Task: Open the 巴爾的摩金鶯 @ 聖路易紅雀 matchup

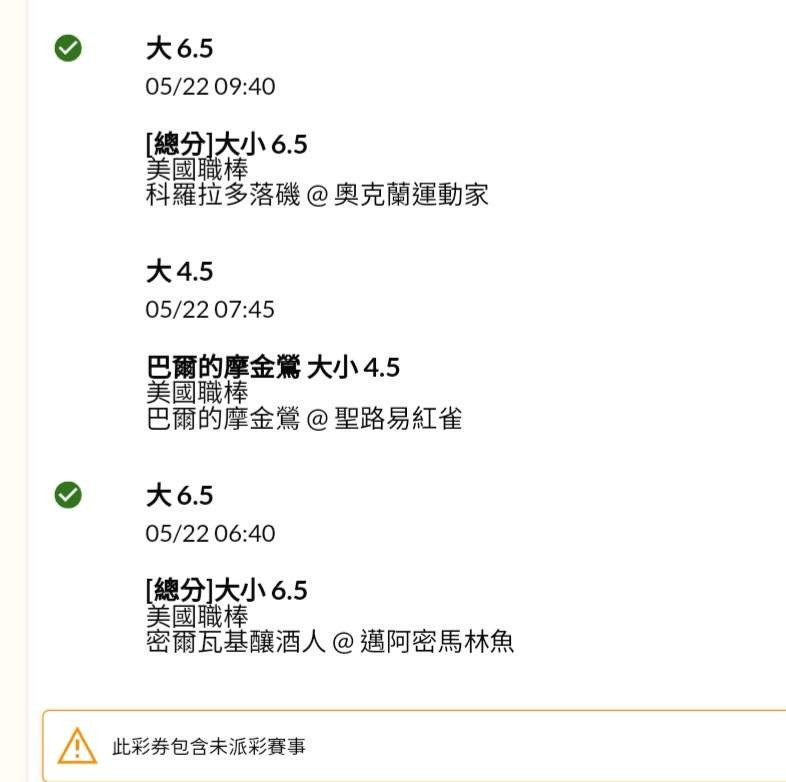Action: [304, 418]
